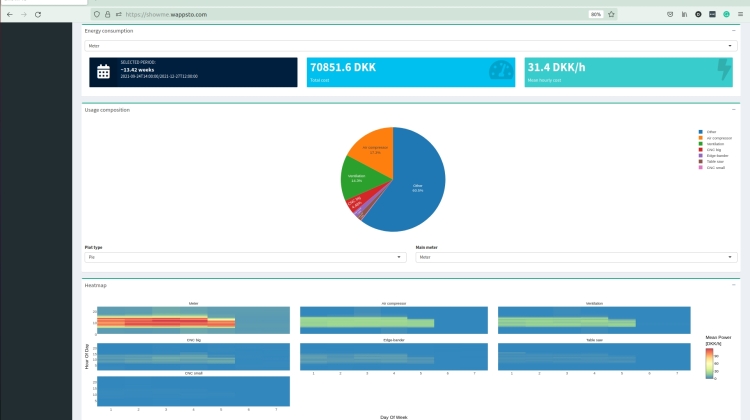Click the padlock site security icon
Screen dimensions: 750x420
(107, 14)
